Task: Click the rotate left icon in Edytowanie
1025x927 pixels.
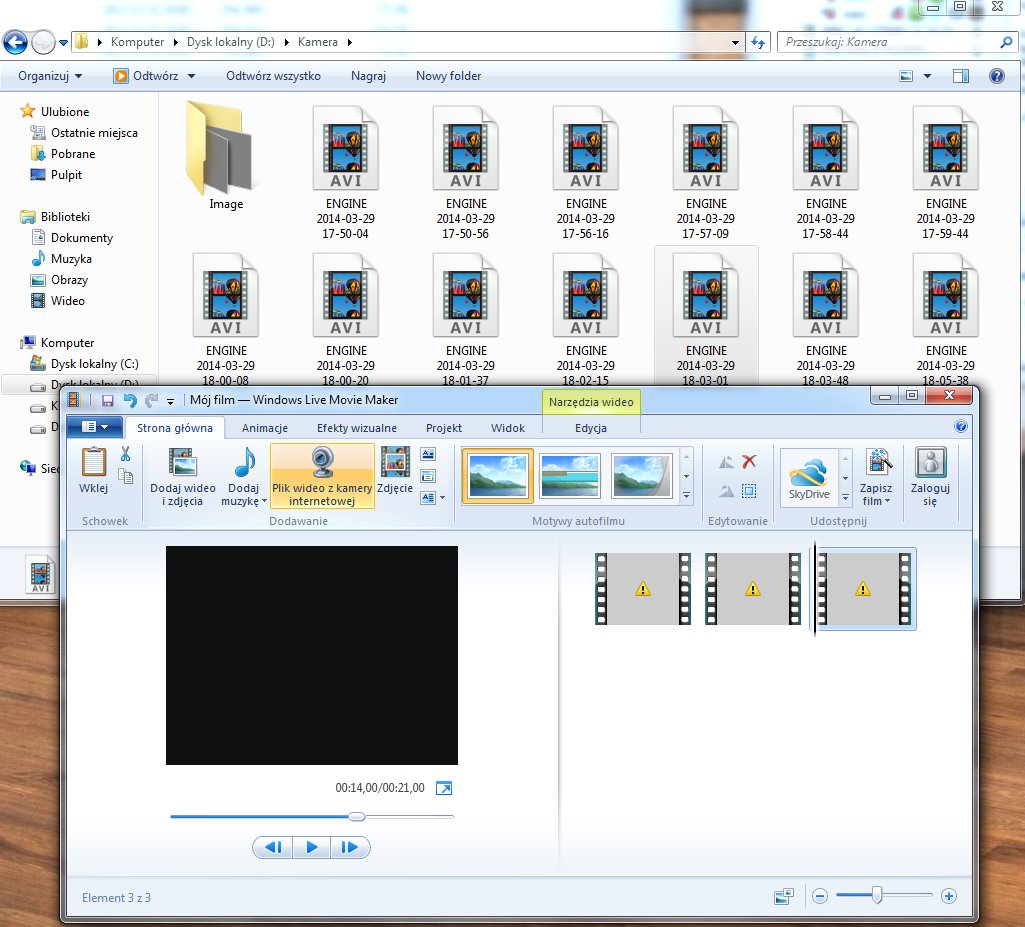Action: tap(726, 462)
